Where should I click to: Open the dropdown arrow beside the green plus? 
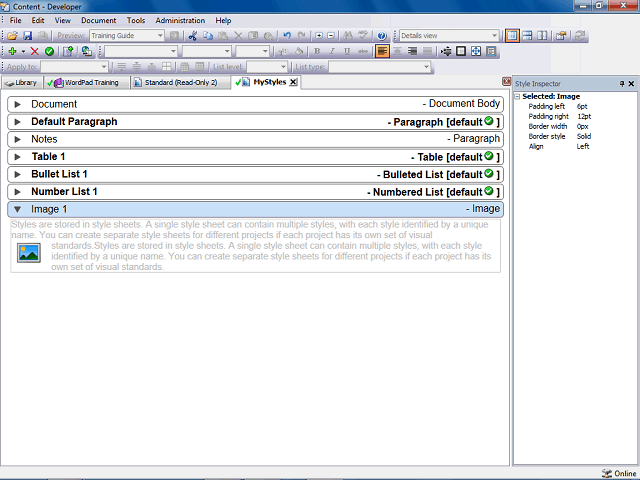(x=23, y=51)
